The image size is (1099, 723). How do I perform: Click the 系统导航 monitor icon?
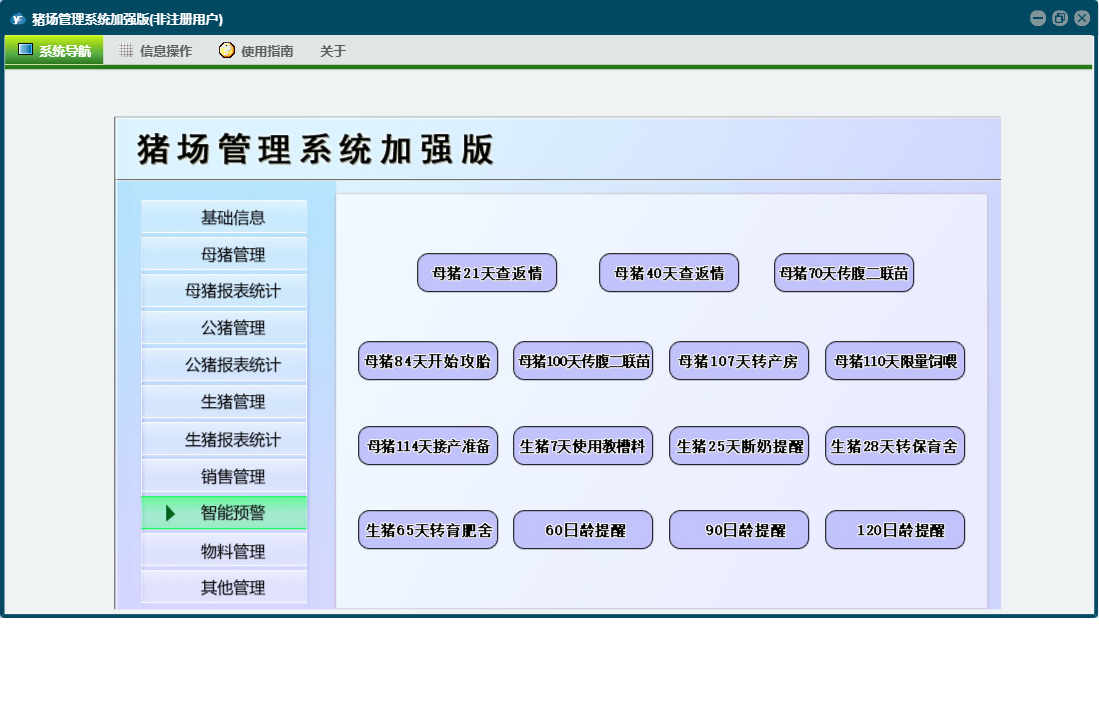(26, 50)
